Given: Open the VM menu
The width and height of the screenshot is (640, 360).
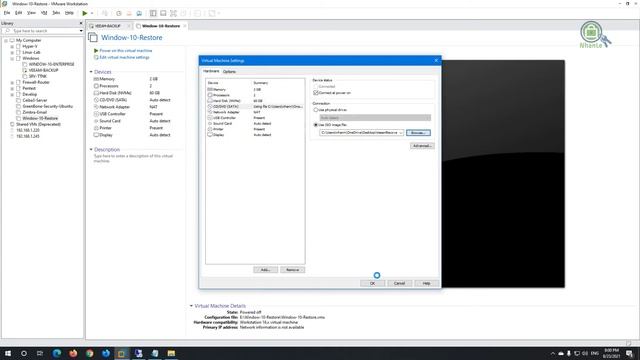Looking at the screenshot, I should (44, 13).
